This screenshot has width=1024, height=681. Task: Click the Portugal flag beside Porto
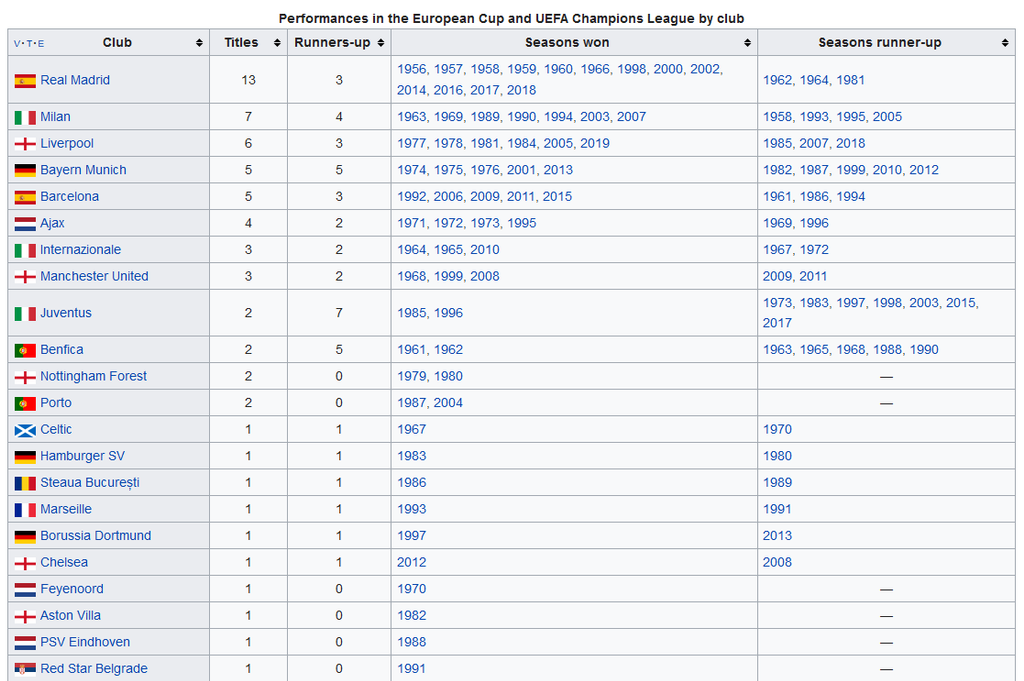(25, 404)
